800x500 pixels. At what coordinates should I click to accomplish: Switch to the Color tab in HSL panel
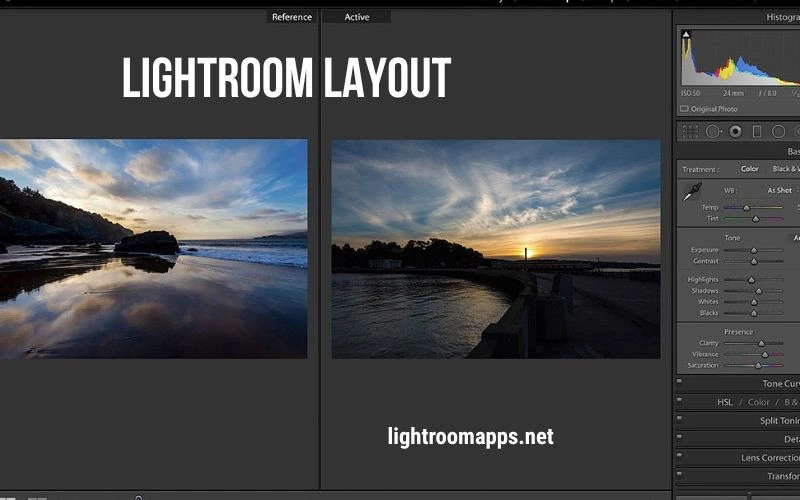click(x=758, y=402)
